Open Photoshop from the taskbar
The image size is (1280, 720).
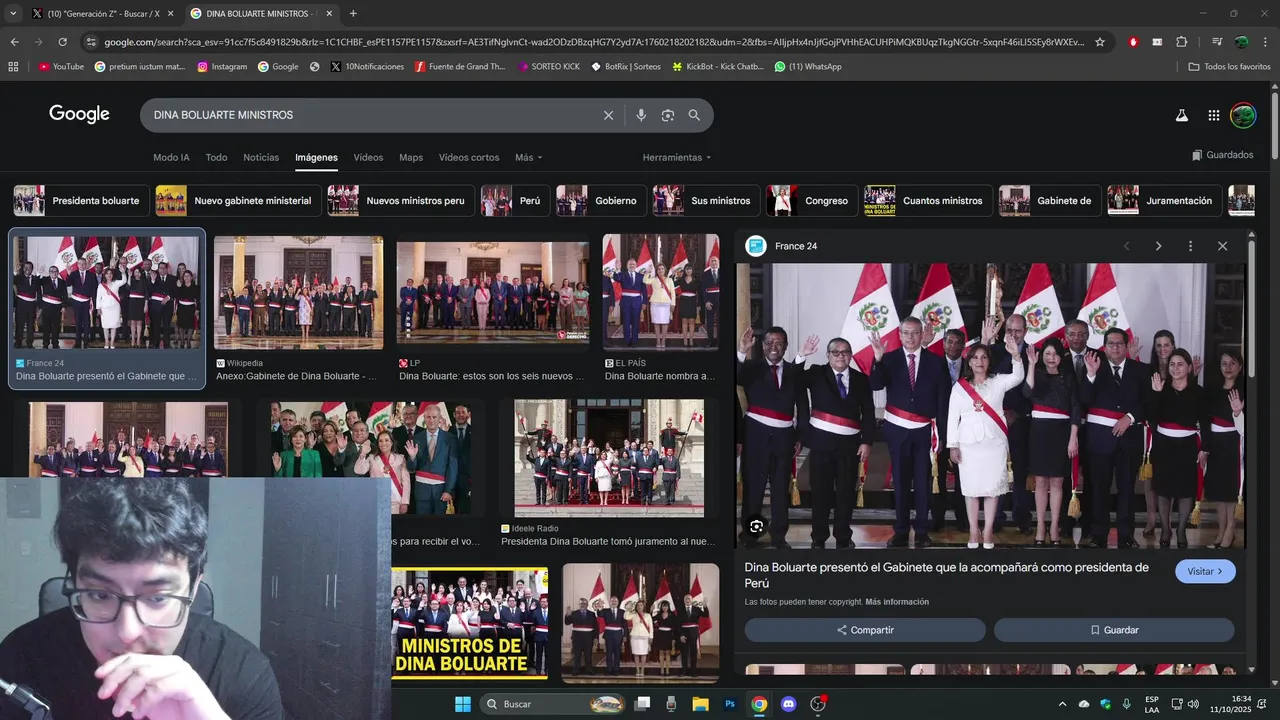pyautogui.click(x=730, y=704)
